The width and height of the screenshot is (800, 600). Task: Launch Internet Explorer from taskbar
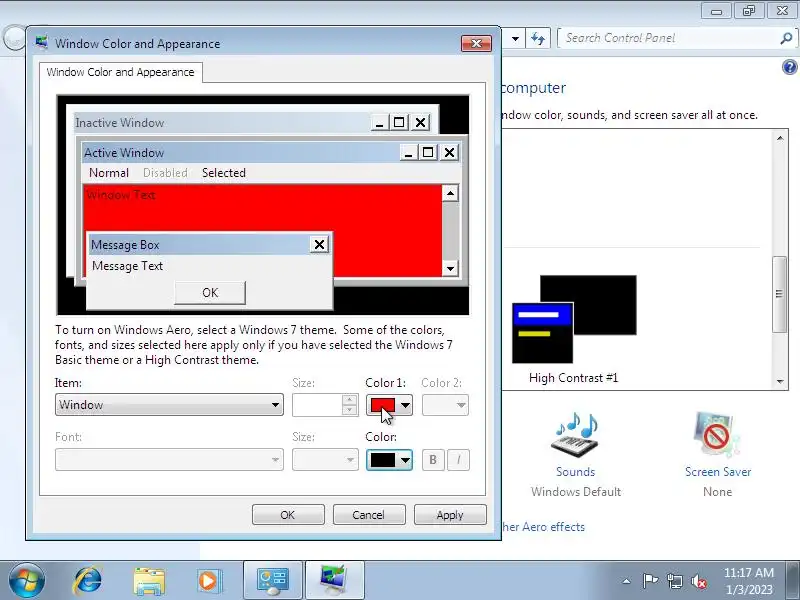87,581
